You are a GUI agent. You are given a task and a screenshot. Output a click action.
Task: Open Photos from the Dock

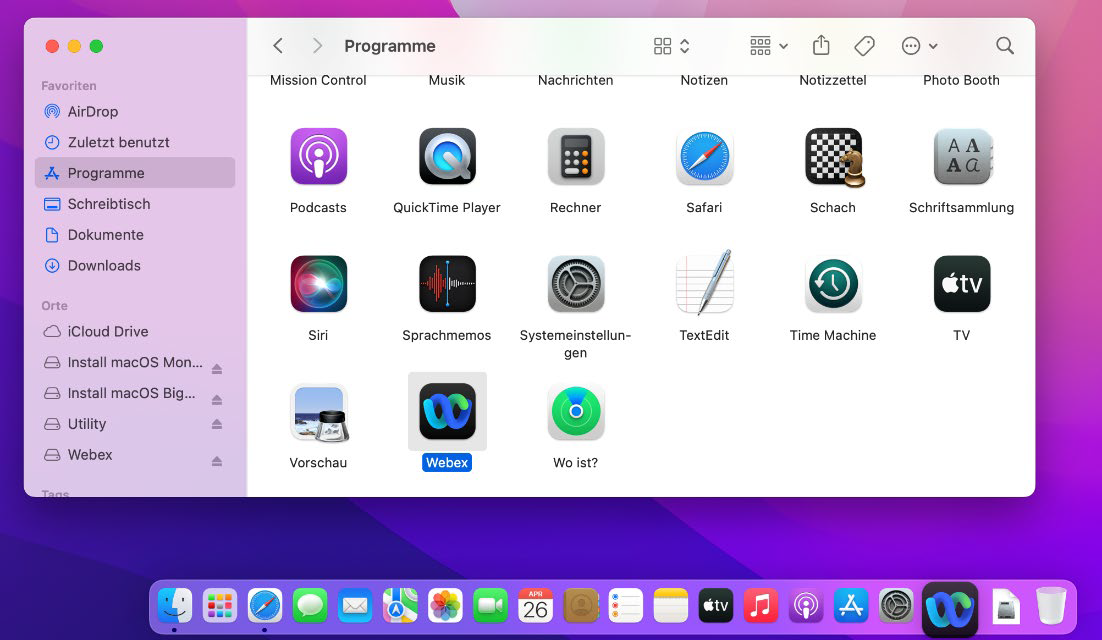pyautogui.click(x=445, y=606)
